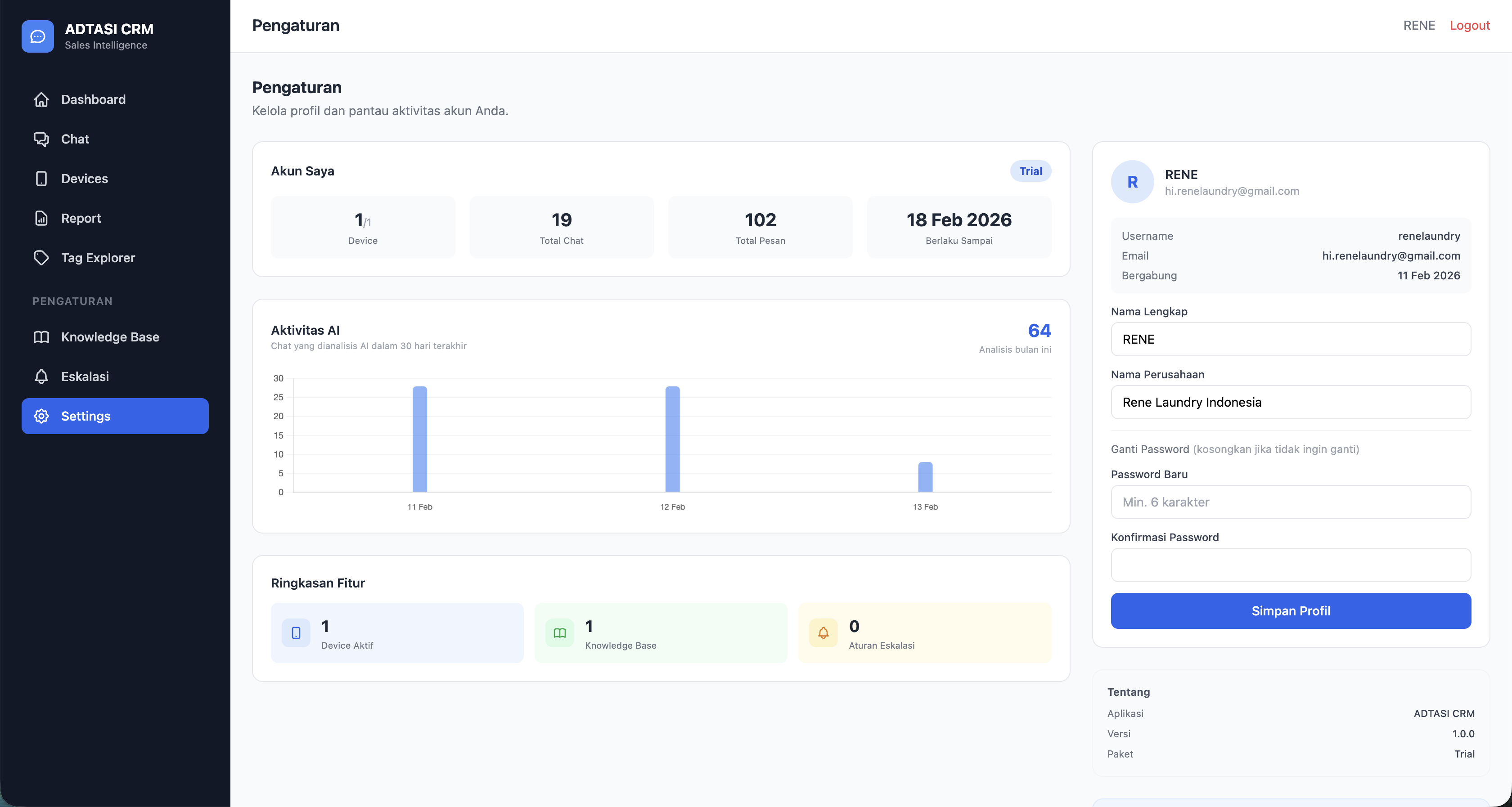Image resolution: width=1512 pixels, height=807 pixels.
Task: Open the Tag Explorer menu item
Action: pyautogui.click(x=98, y=258)
